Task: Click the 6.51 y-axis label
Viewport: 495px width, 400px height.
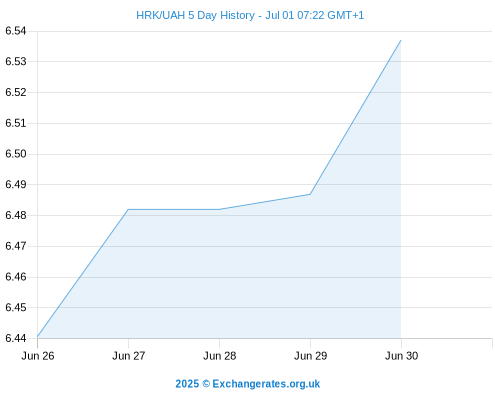Action: click(16, 123)
